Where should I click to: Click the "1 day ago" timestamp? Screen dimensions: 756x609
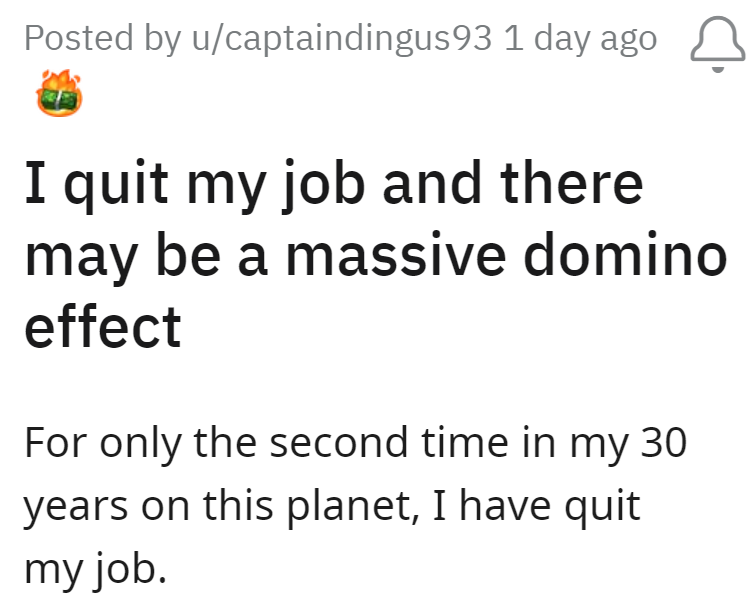pyautogui.click(x=581, y=39)
